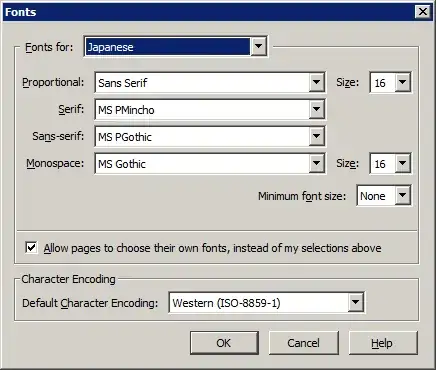Open the Proportional Size 16 dropdown
Screen dimensions: 436x370
tap(391, 82)
